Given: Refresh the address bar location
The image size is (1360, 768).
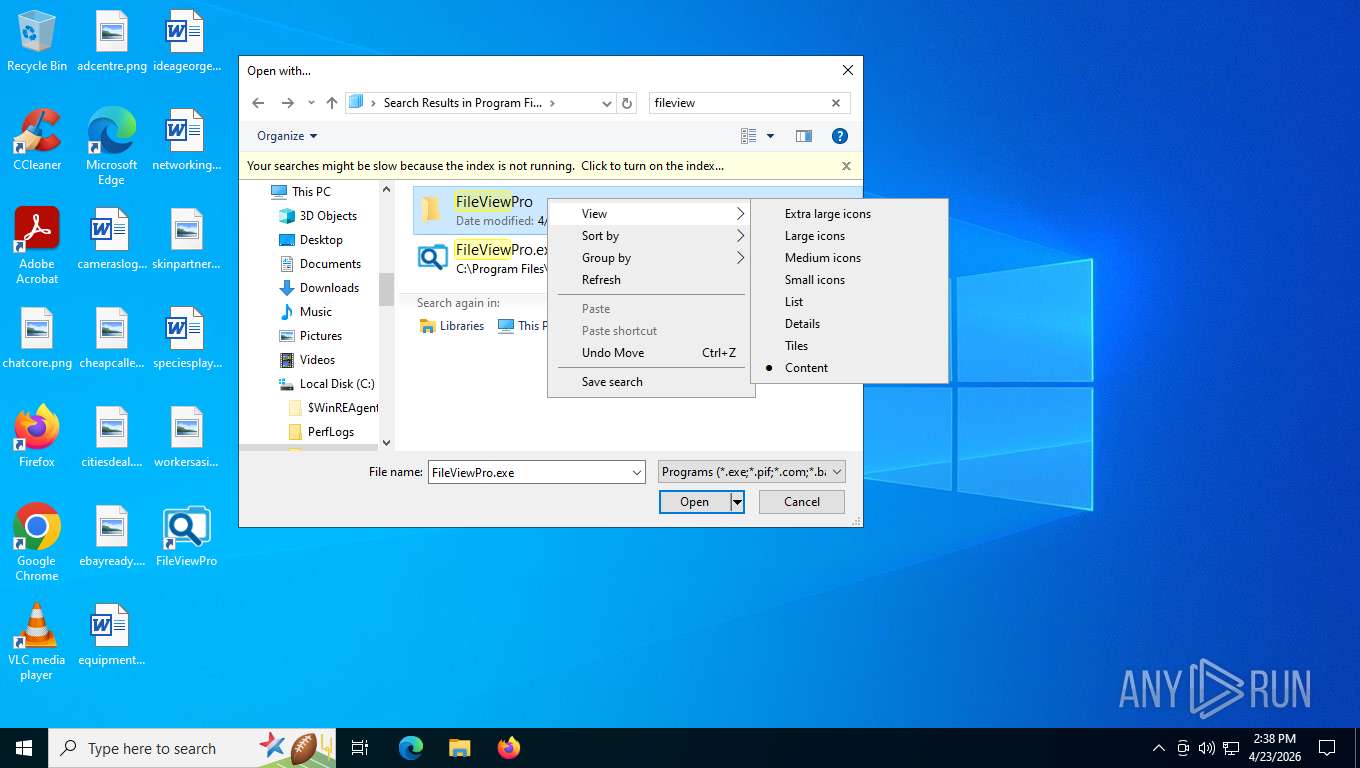Looking at the screenshot, I should click(x=627, y=103).
